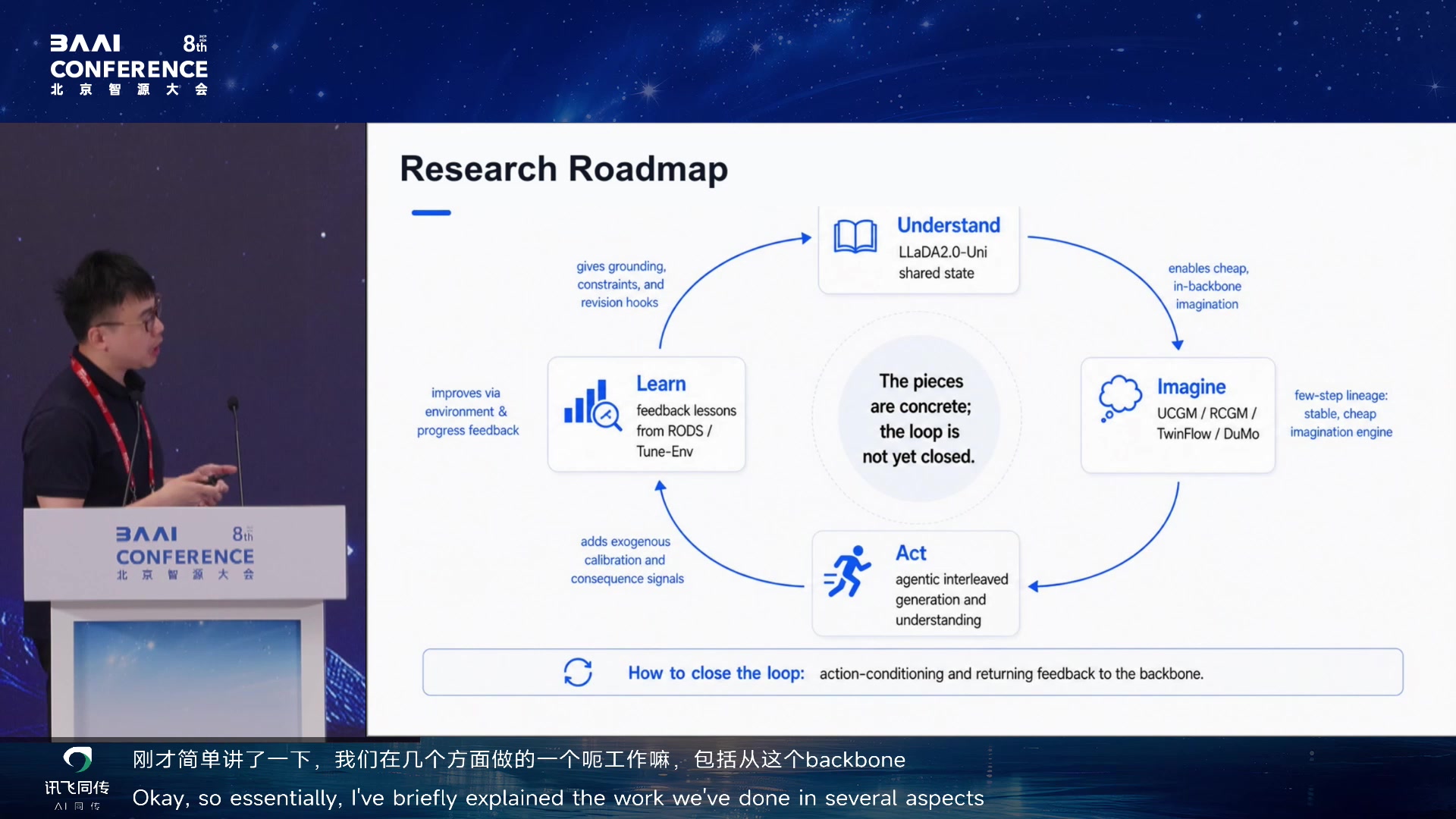Image resolution: width=1456 pixels, height=819 pixels.
Task: Click the circular refresh arrows loop icon
Action: coord(578,672)
